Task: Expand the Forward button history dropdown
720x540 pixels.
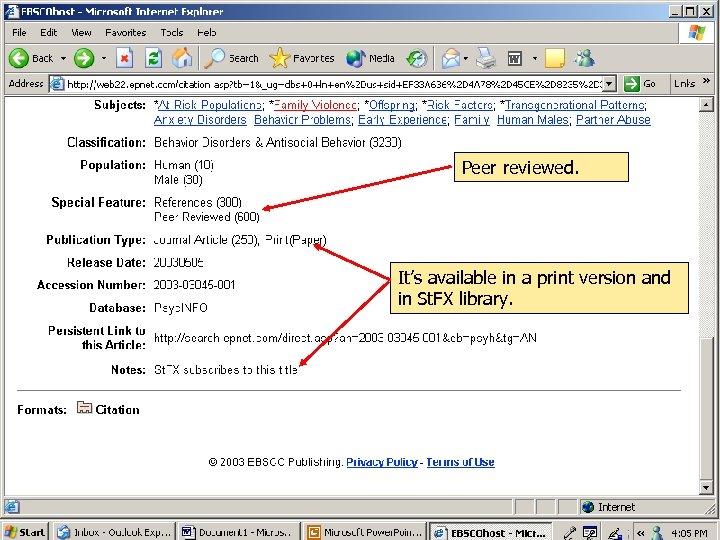Action: tap(104, 58)
